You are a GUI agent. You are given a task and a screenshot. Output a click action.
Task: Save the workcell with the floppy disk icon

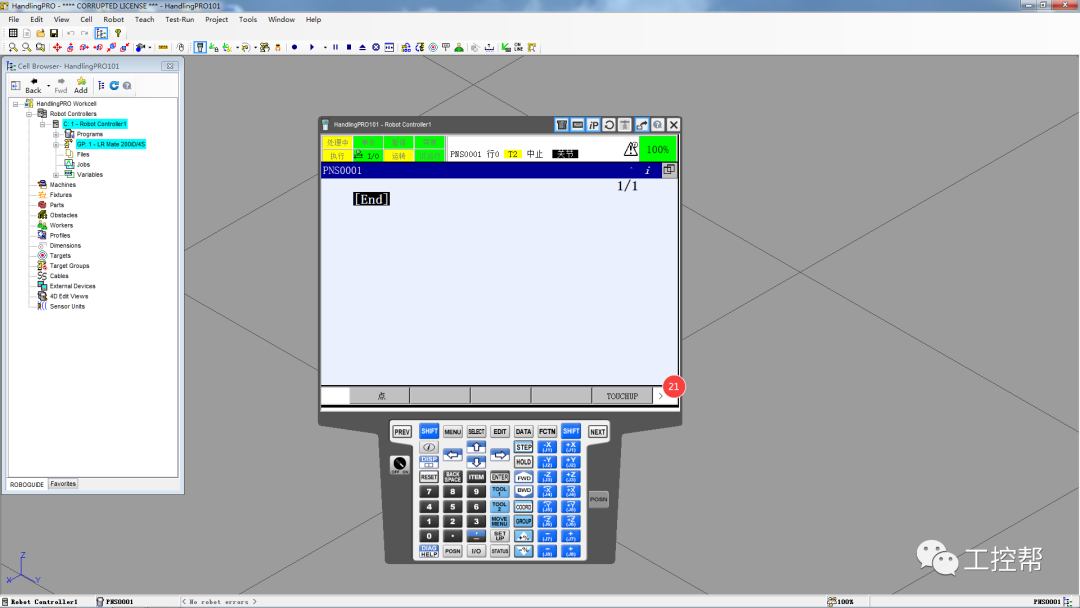pos(54,33)
